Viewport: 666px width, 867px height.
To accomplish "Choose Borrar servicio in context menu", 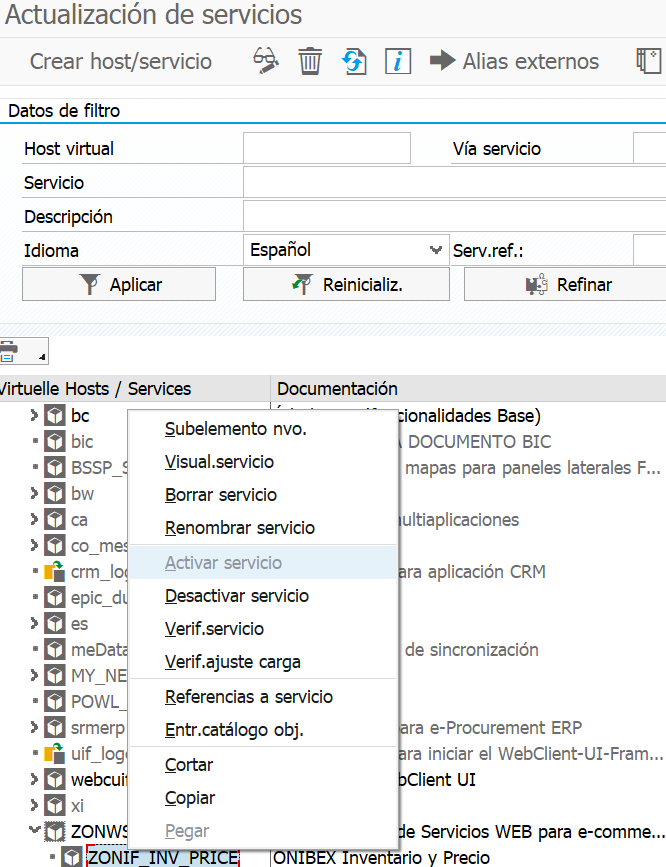I will click(220, 495).
